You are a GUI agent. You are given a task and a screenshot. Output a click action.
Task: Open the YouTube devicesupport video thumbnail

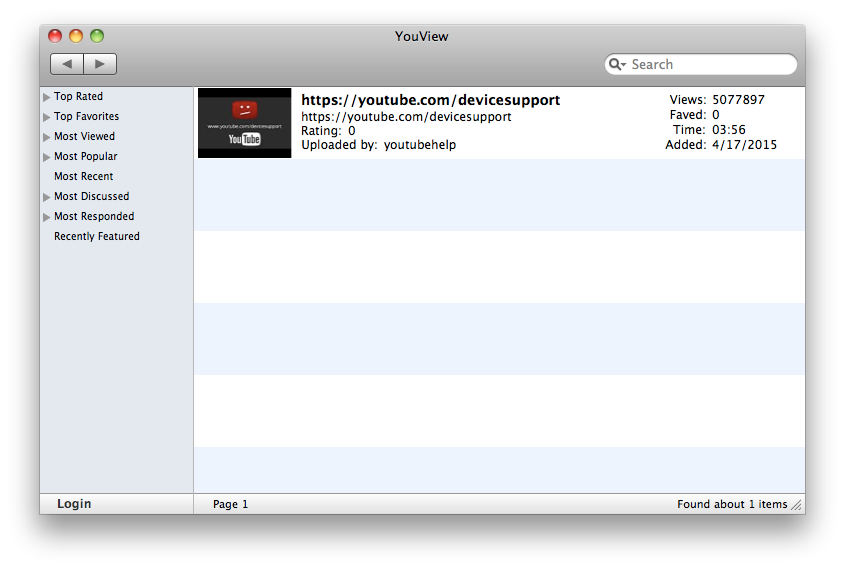click(245, 123)
